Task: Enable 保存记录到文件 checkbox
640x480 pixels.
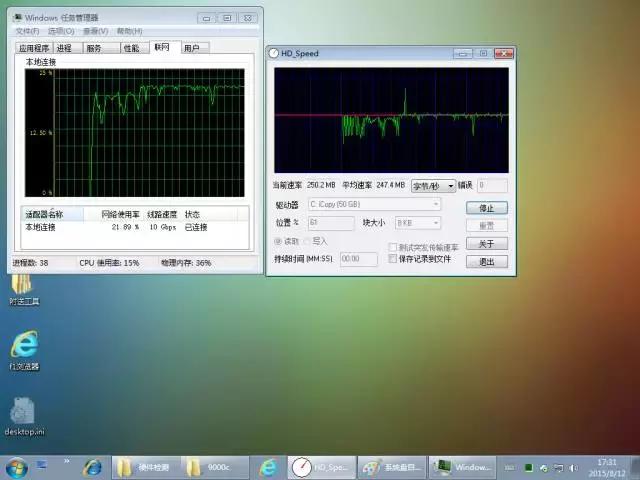Action: [x=393, y=259]
